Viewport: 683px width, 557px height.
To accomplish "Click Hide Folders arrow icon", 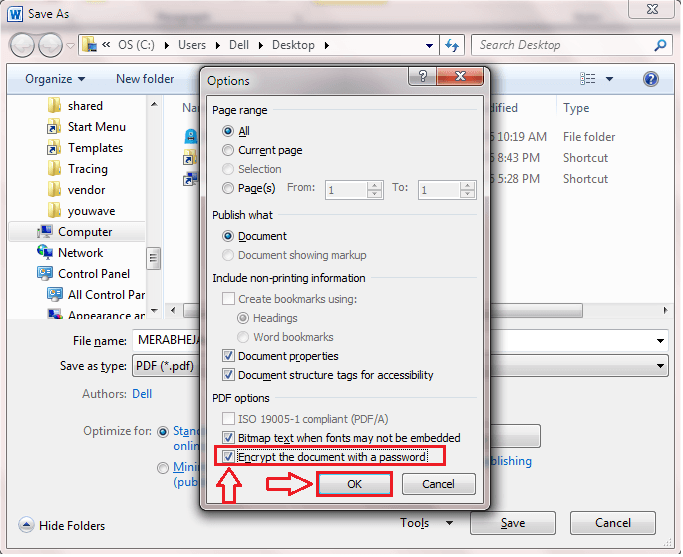I will tap(26, 525).
